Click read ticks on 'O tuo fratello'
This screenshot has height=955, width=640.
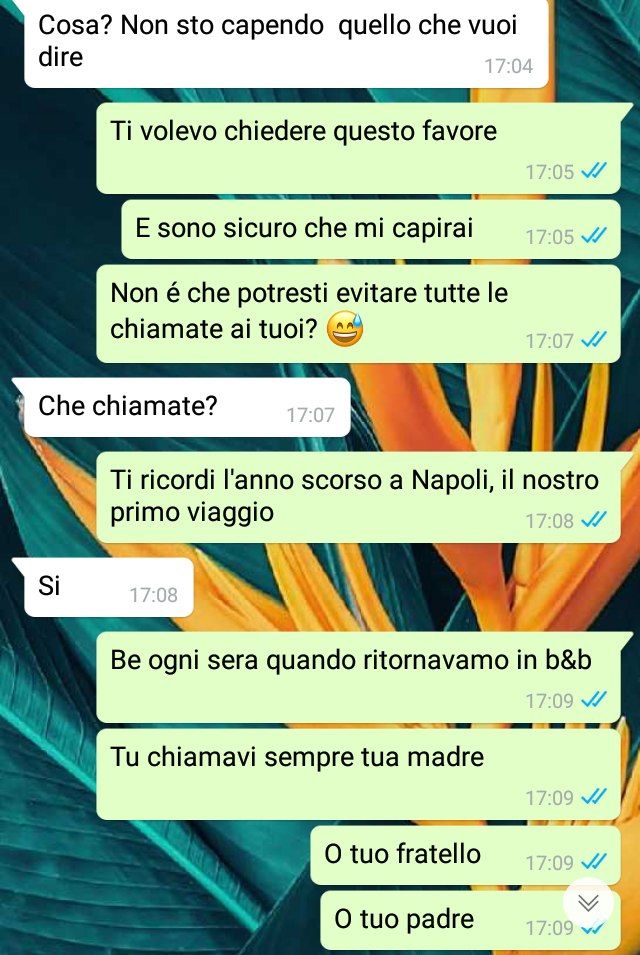pyautogui.click(x=594, y=862)
